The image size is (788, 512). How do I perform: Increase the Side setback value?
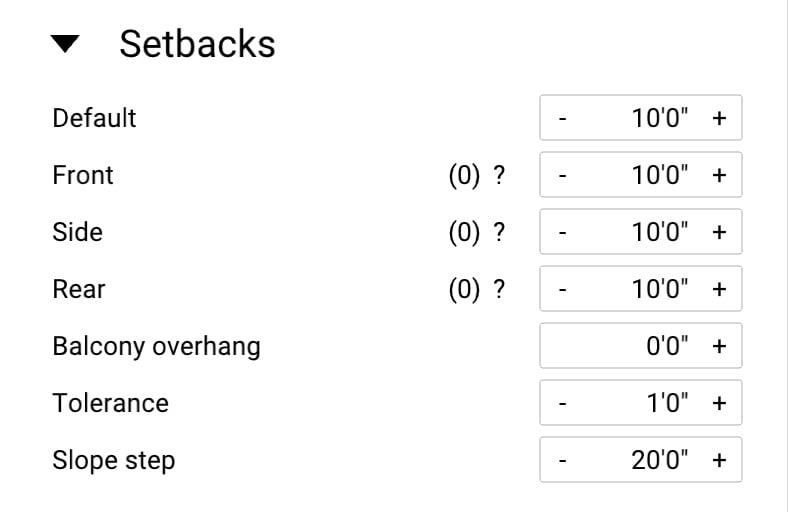point(718,232)
